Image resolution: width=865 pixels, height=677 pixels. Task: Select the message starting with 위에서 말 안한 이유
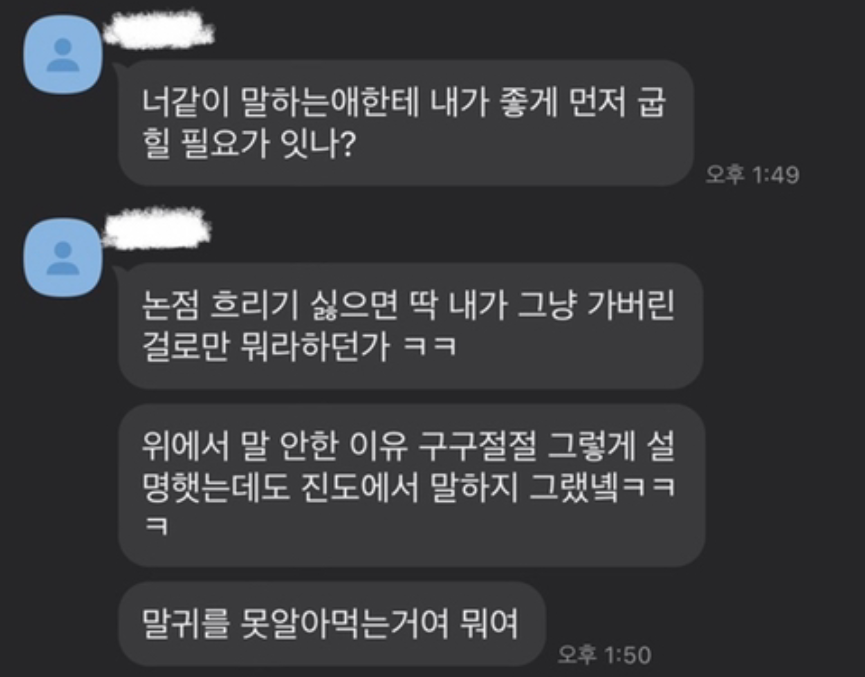pos(412,486)
